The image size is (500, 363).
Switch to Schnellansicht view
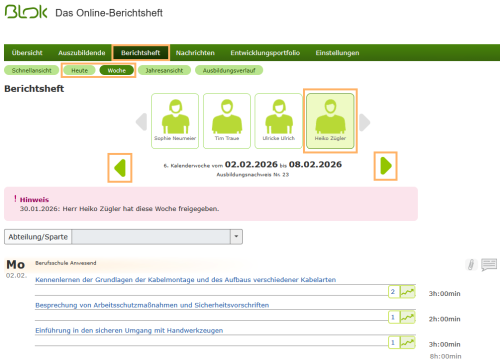[x=31, y=70]
